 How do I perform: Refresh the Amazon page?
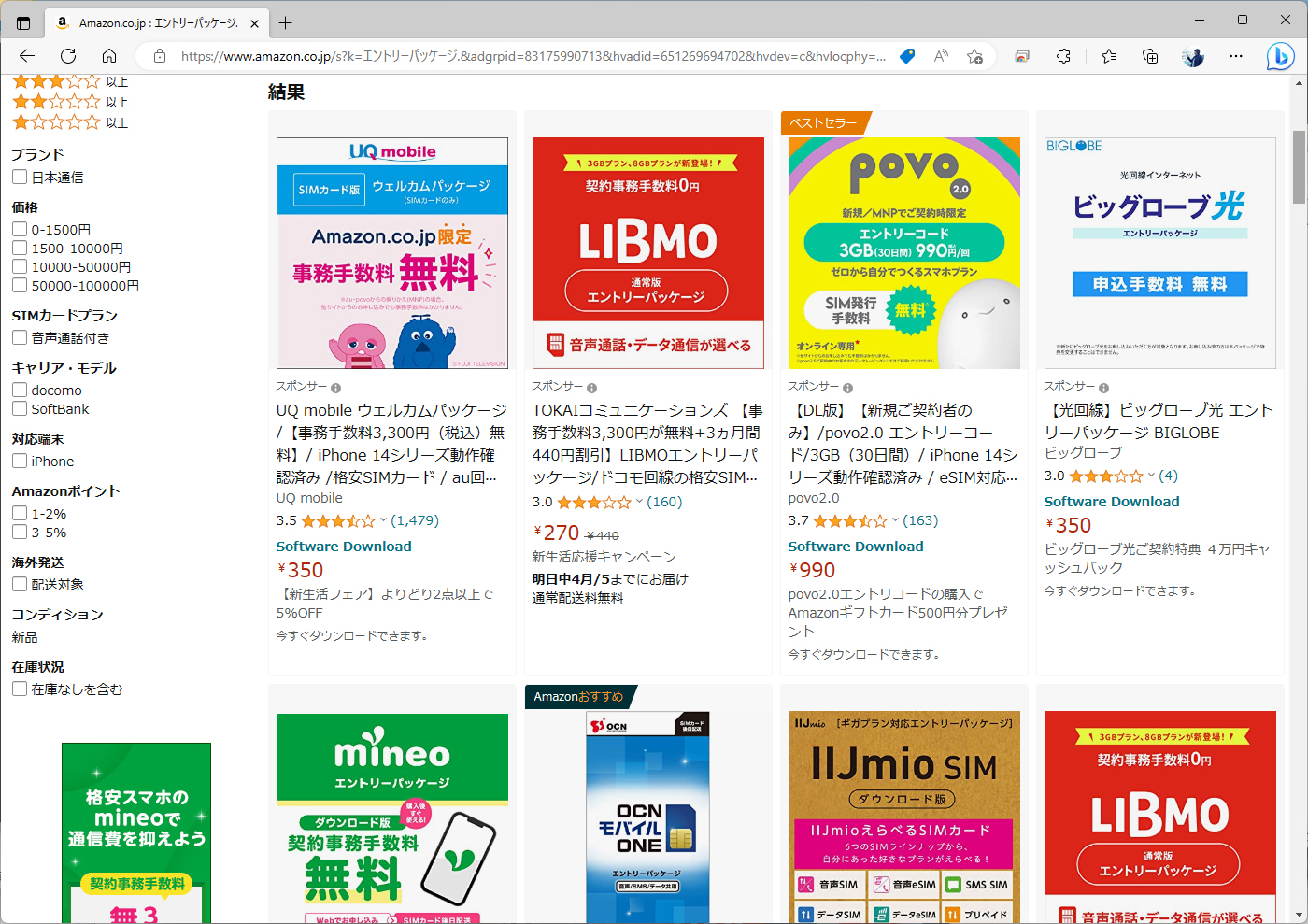[68, 56]
